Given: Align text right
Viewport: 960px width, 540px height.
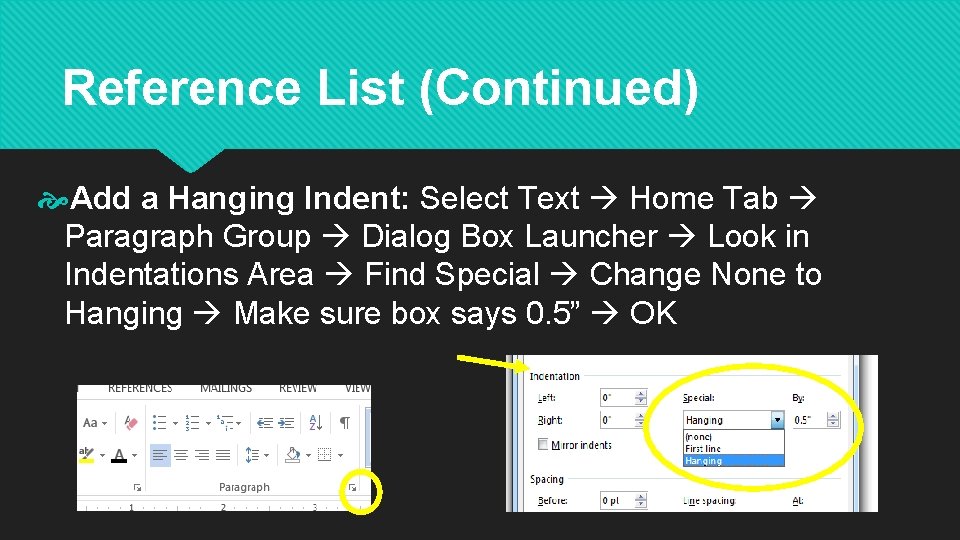Looking at the screenshot, I should point(202,455).
